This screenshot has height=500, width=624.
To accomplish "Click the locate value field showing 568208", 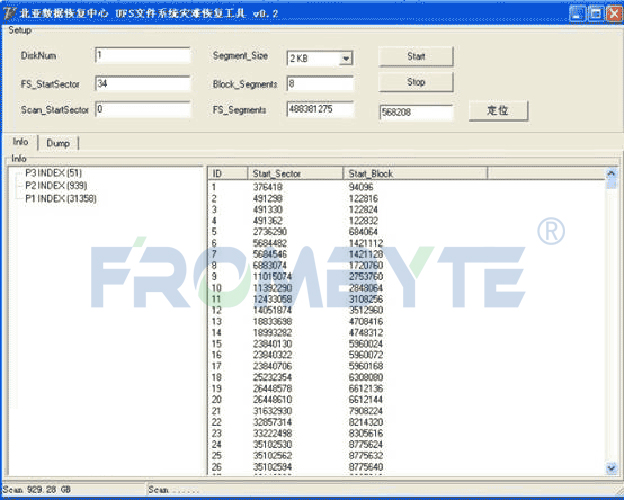I will 416,112.
